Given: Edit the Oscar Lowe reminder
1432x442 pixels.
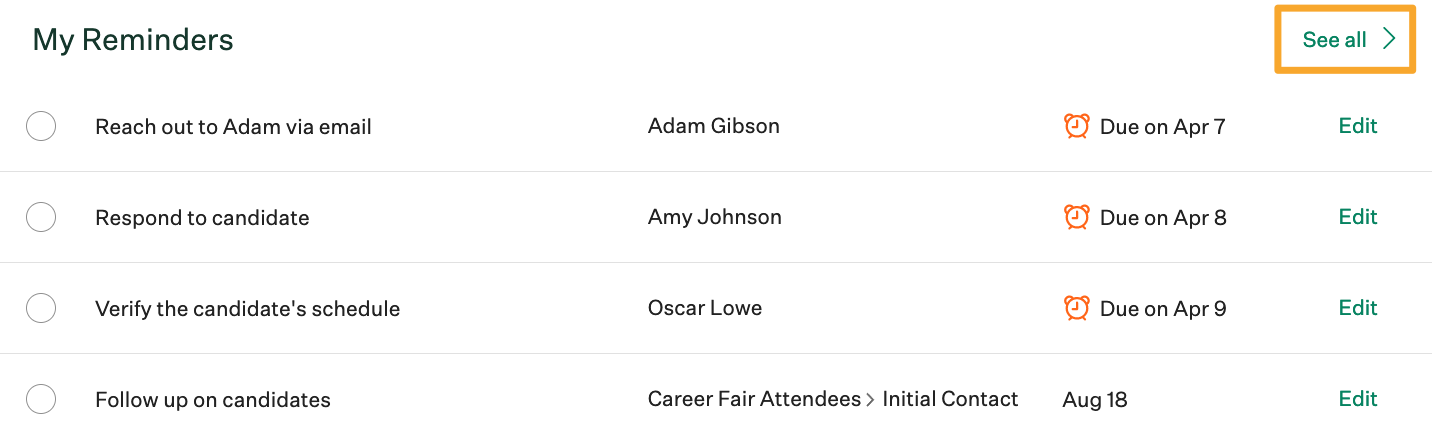Looking at the screenshot, I should 1358,308.
